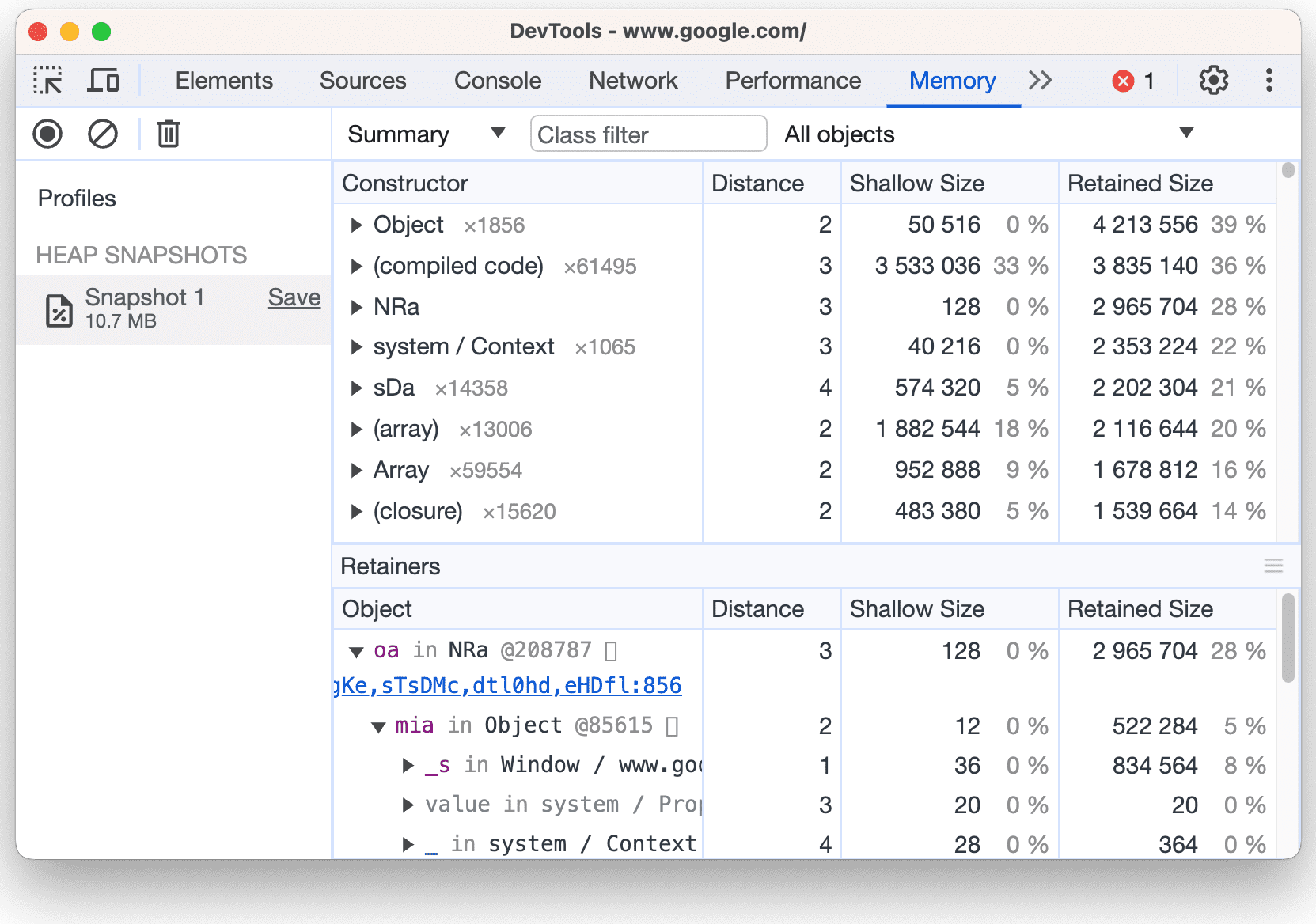Click Save link for Snapshot 1
The image size is (1316, 924).
point(294,297)
